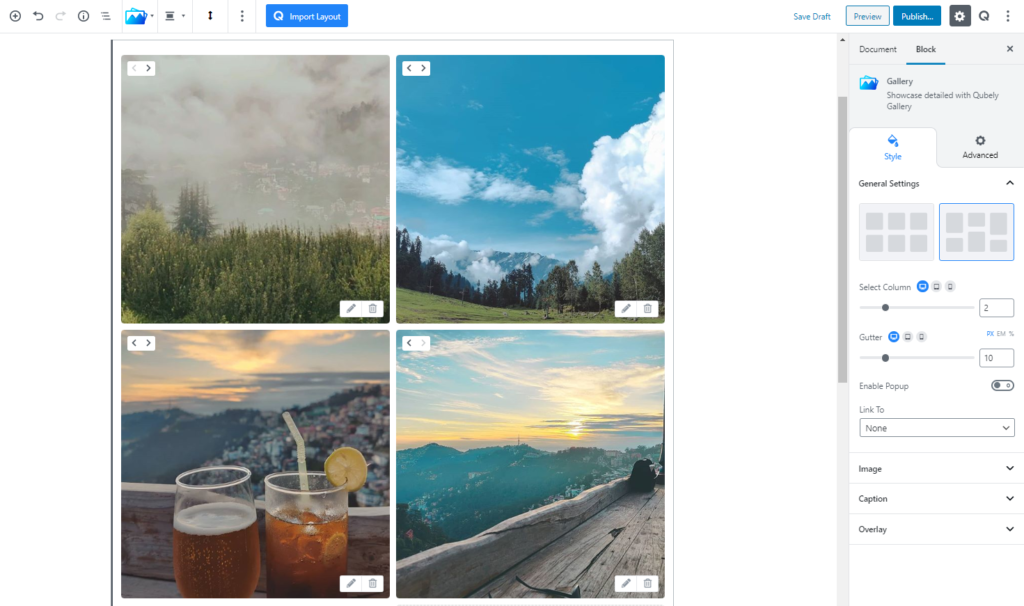Open block more options menu
Viewport: 1024px width, 606px height.
coord(242,16)
